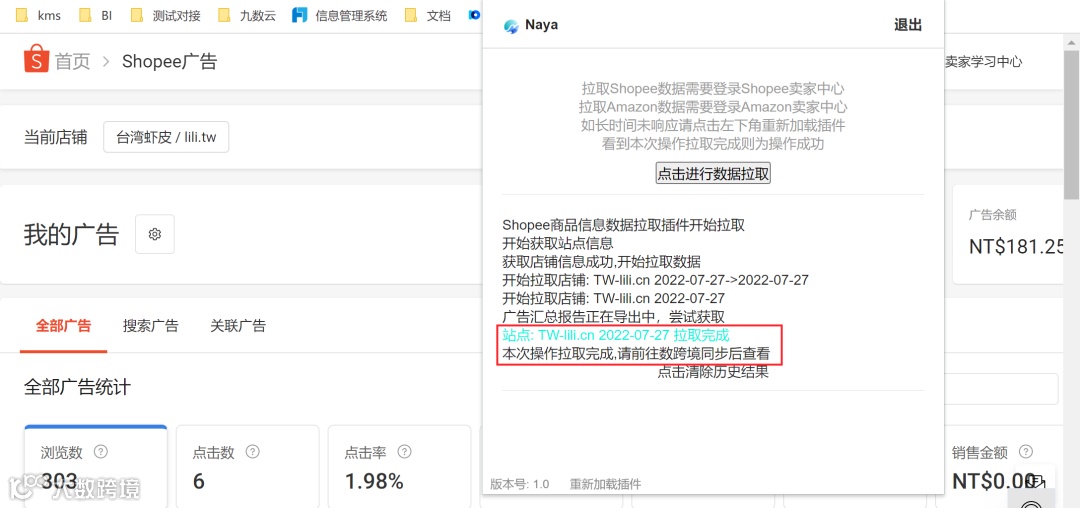Click the 全部广告统计 heading
Image resolution: width=1080 pixels, height=508 pixels.
pos(77,387)
